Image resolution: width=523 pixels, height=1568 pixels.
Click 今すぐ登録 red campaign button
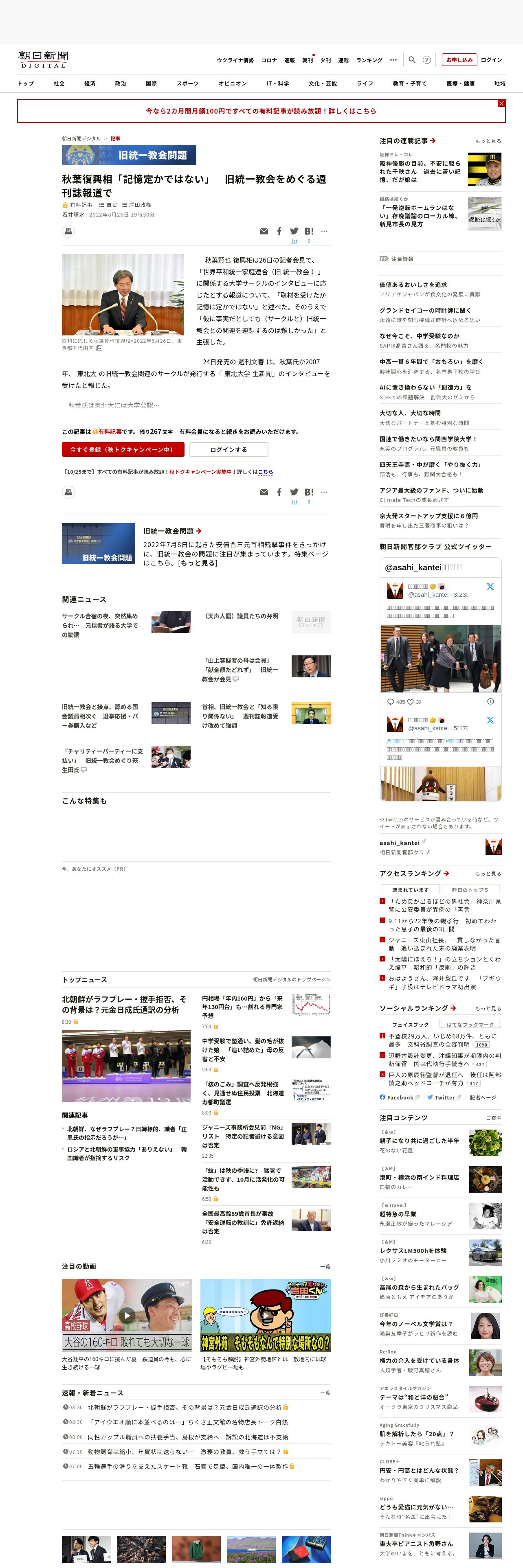tap(123, 449)
